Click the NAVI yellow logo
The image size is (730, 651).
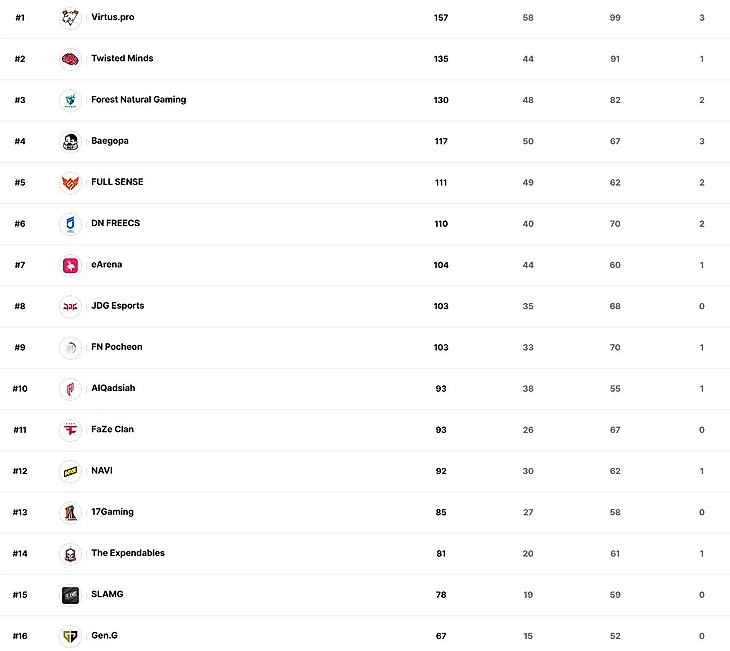tap(70, 471)
